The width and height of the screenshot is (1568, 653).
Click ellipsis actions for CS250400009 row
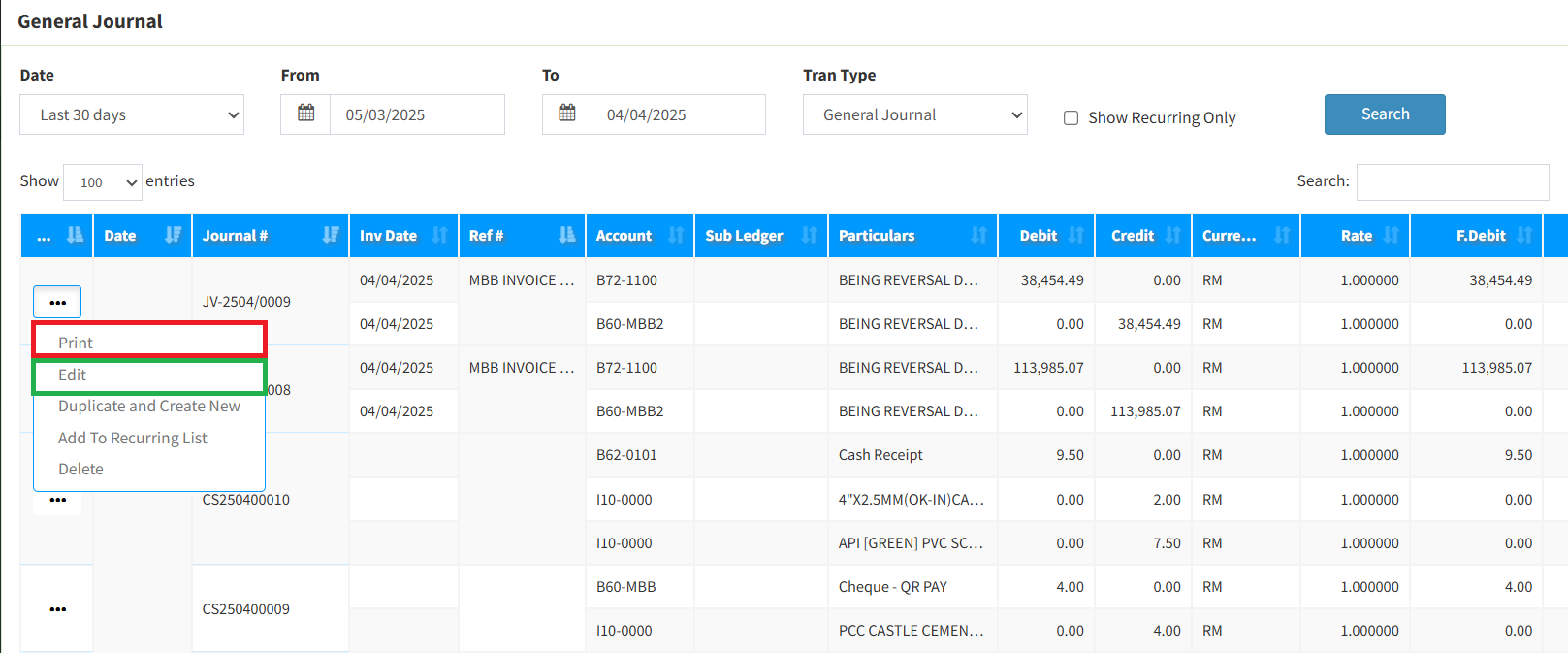coord(58,609)
